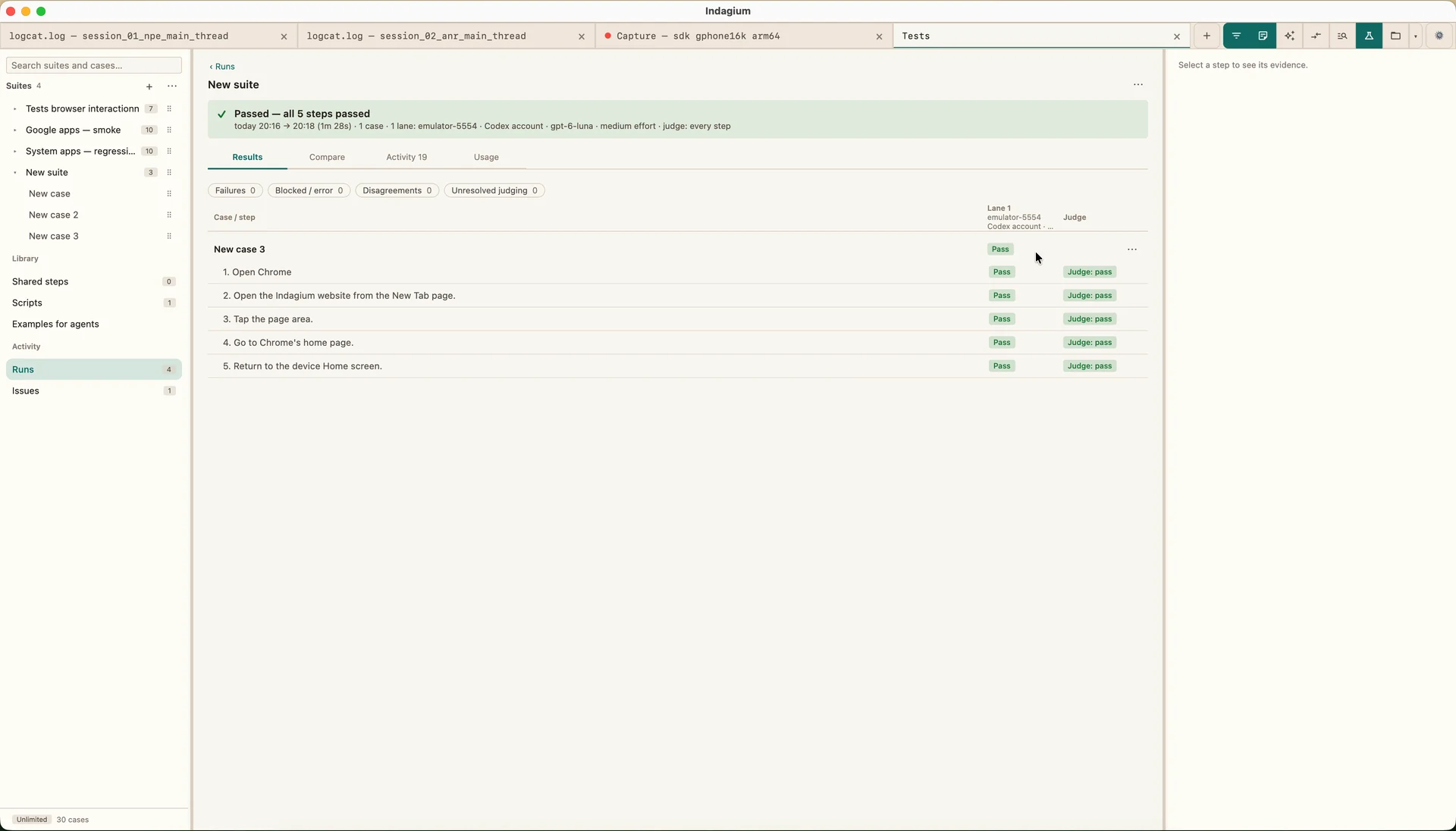Switch to the Results tab

pyautogui.click(x=247, y=157)
